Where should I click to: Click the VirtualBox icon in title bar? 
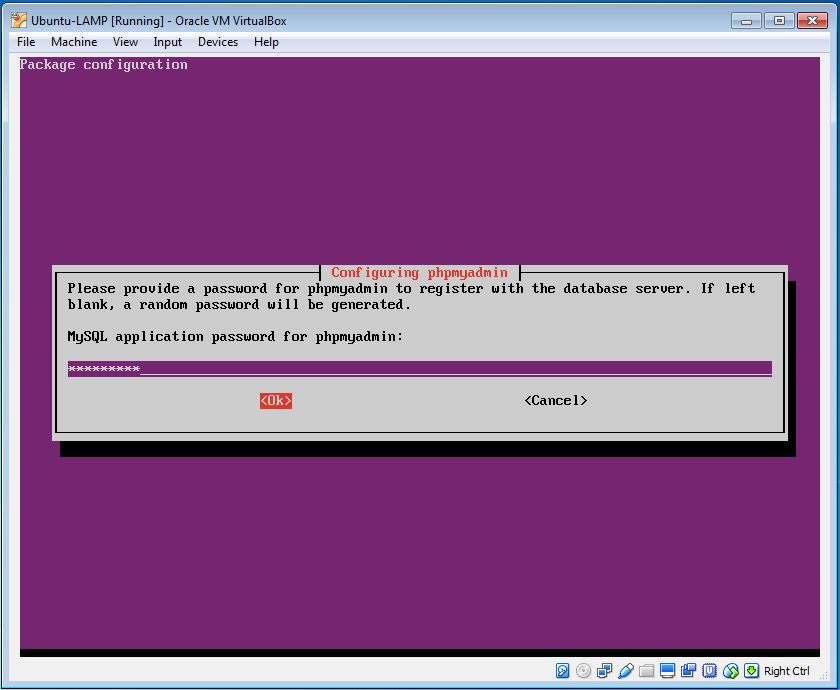[19, 20]
